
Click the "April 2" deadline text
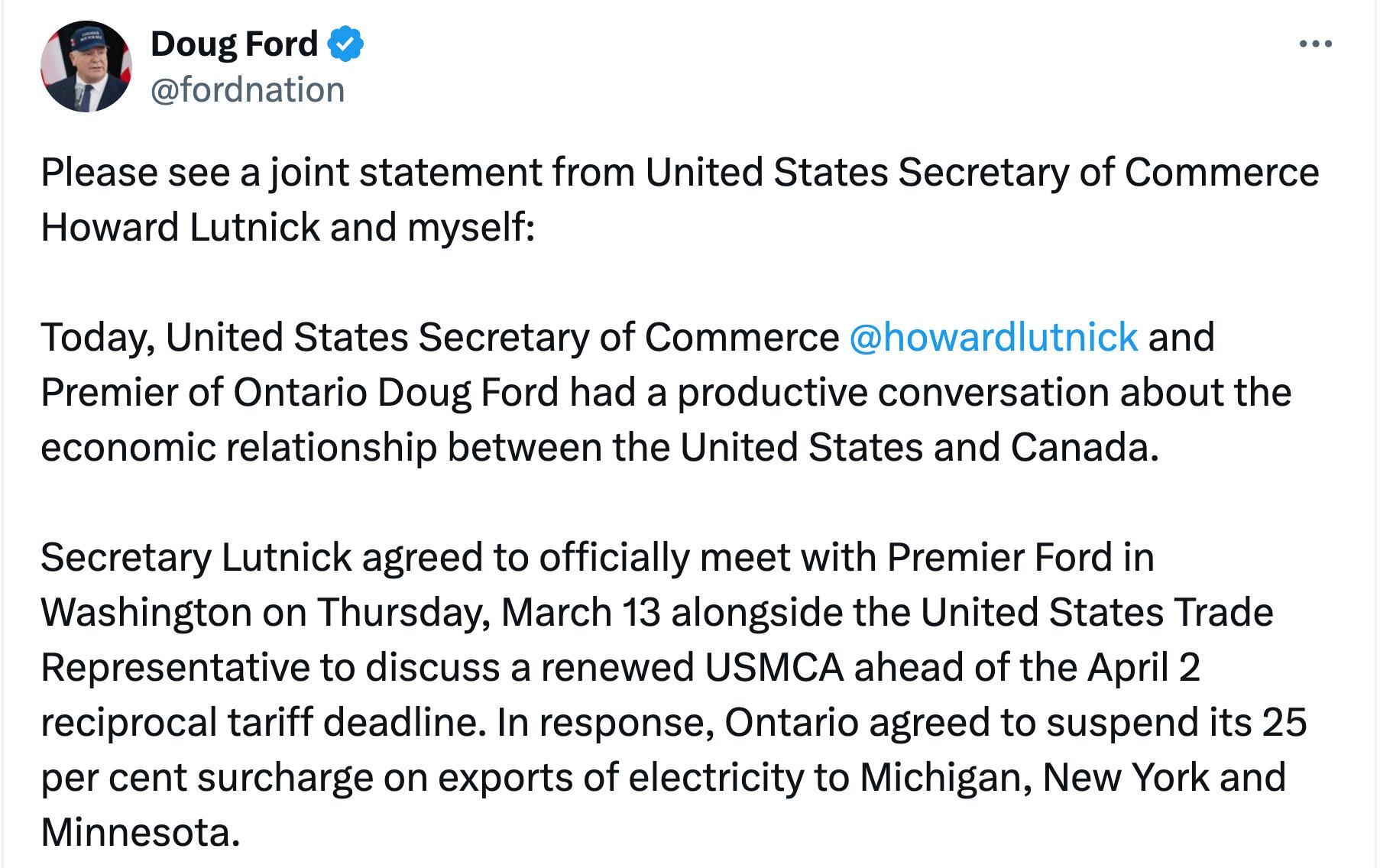[x=1143, y=667]
